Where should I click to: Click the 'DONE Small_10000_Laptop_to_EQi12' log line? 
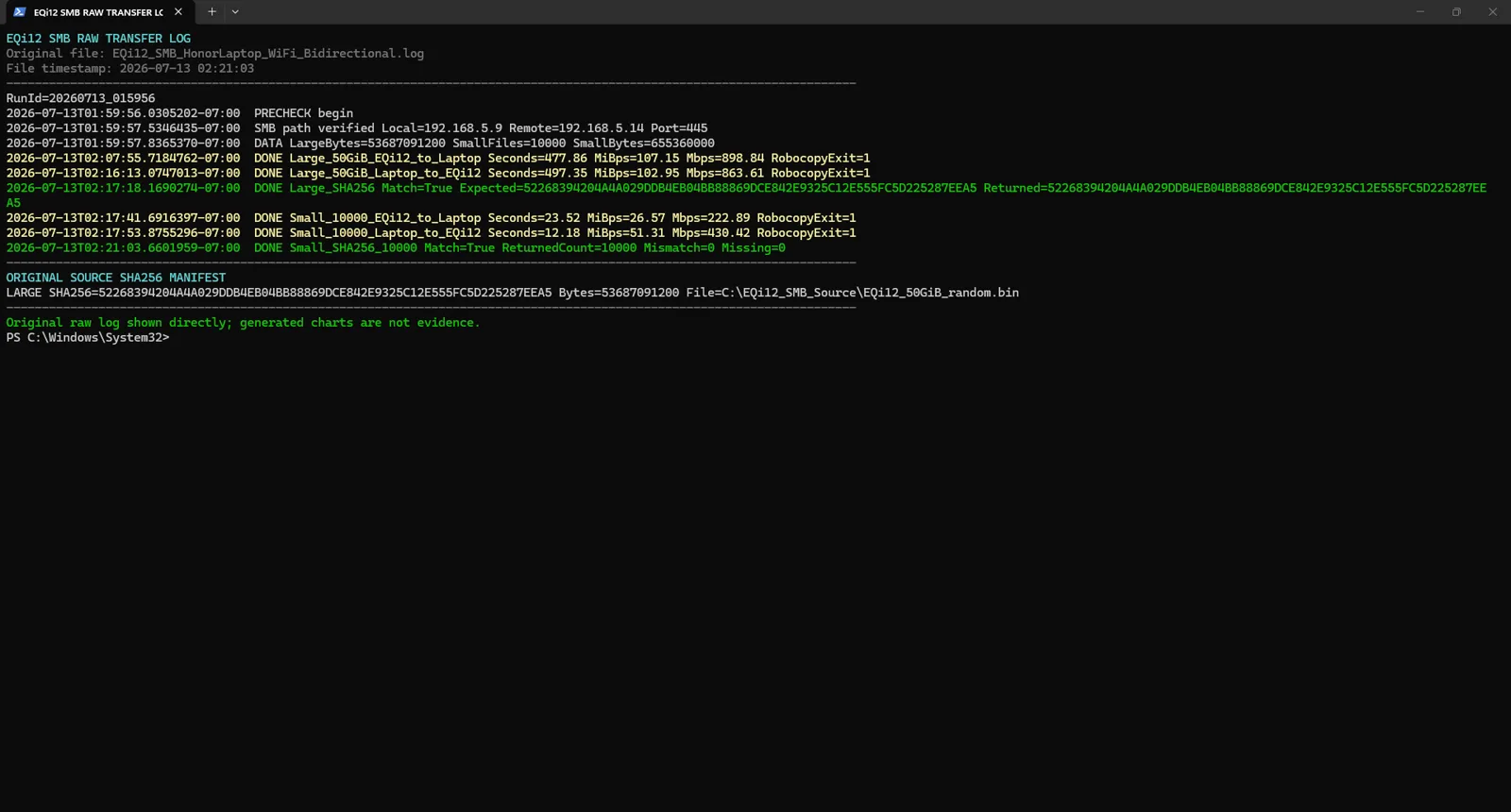[432, 233]
